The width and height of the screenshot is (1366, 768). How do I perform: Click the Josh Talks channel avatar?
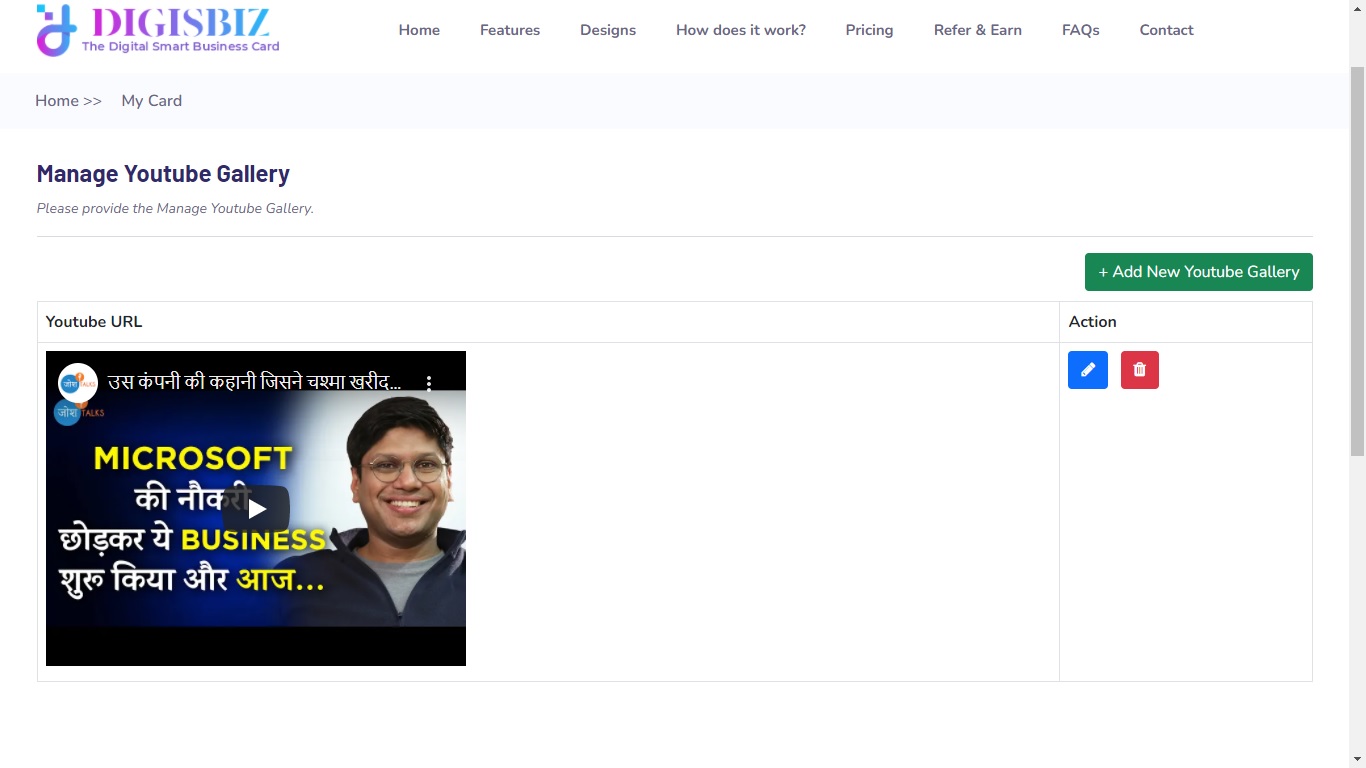(x=77, y=383)
